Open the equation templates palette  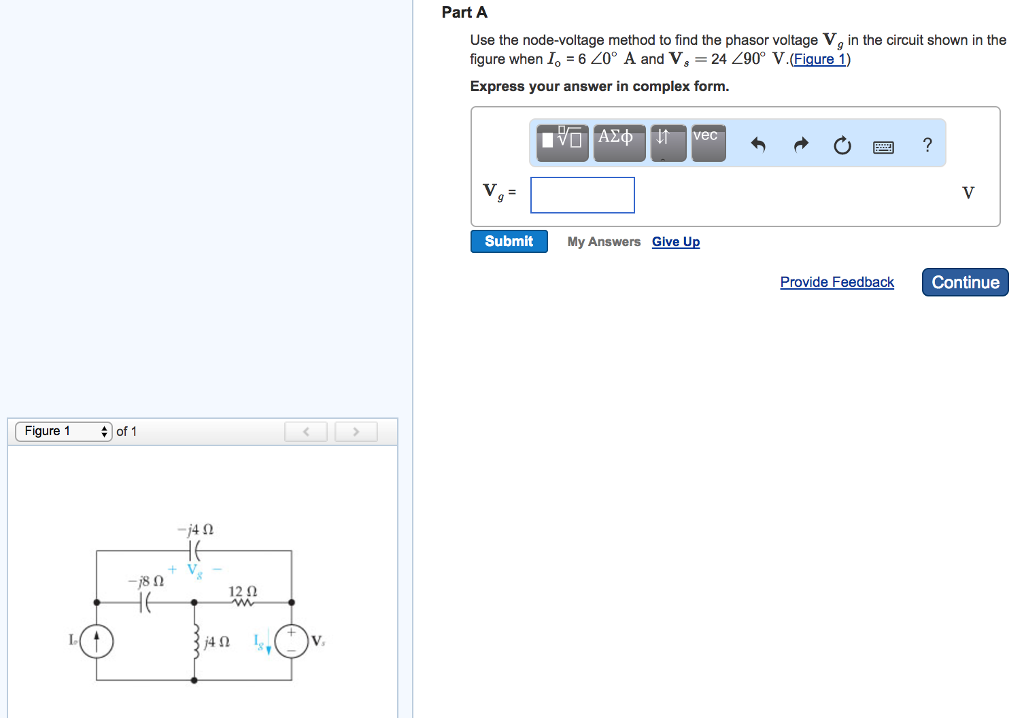(561, 142)
